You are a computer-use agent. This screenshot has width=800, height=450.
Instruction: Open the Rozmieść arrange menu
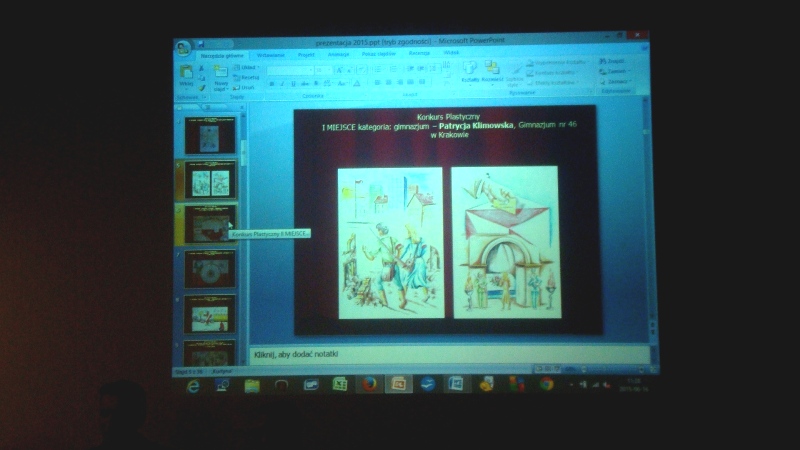[x=492, y=72]
